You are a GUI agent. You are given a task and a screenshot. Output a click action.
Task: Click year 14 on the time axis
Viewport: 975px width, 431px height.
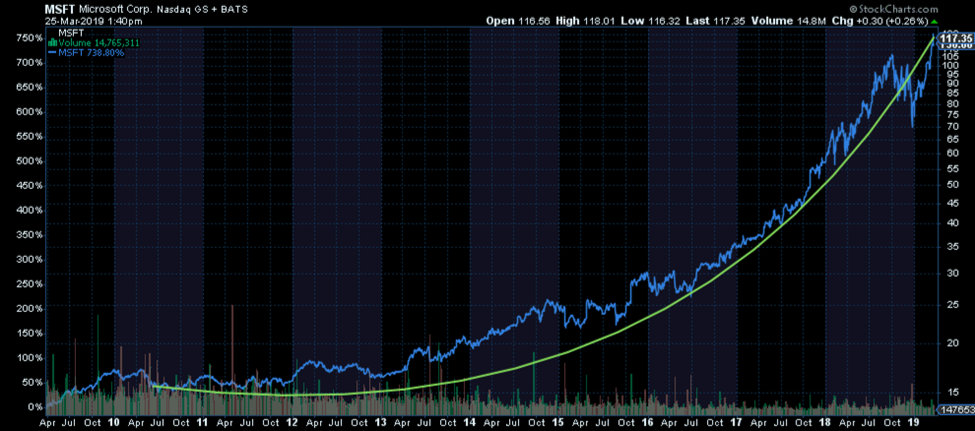[469, 422]
